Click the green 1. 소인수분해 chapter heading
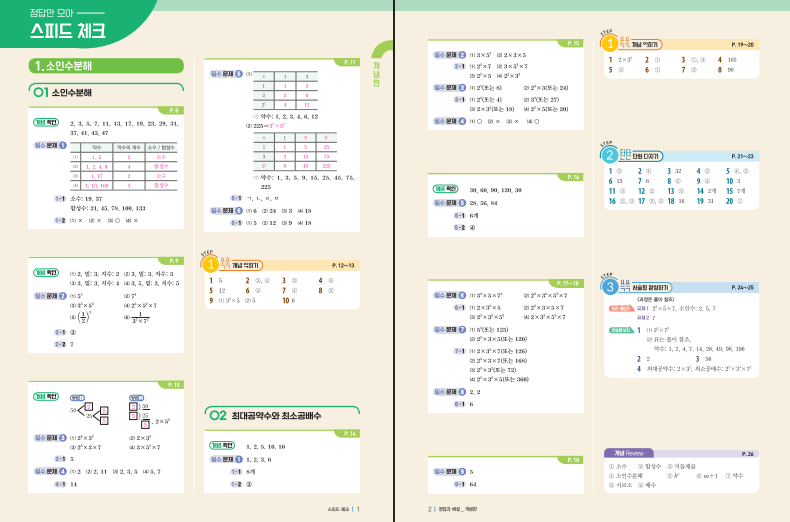 (x=106, y=66)
